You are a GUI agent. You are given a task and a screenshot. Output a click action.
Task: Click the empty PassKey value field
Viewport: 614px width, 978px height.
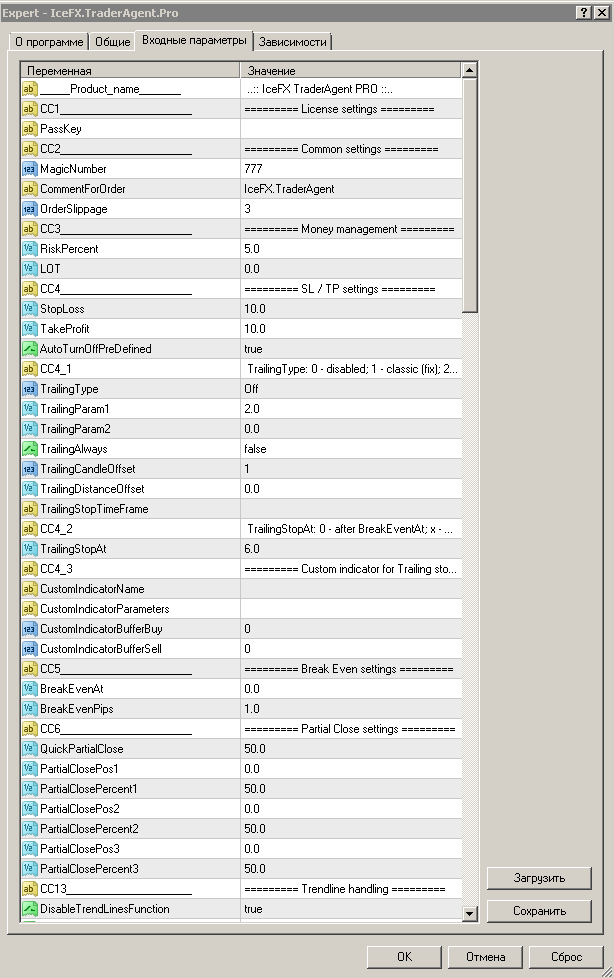[x=351, y=129]
